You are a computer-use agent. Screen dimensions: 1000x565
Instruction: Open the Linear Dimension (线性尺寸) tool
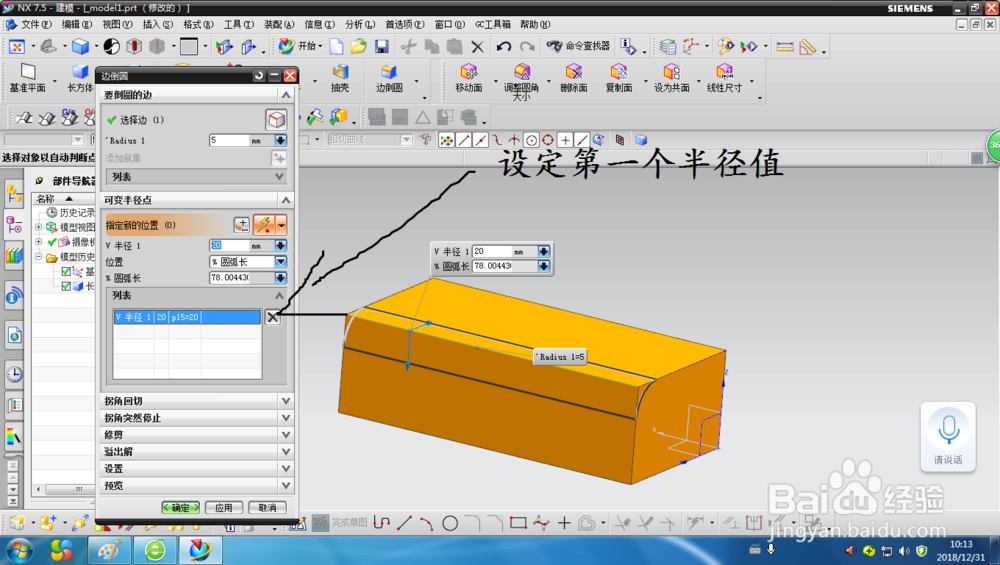tap(724, 78)
